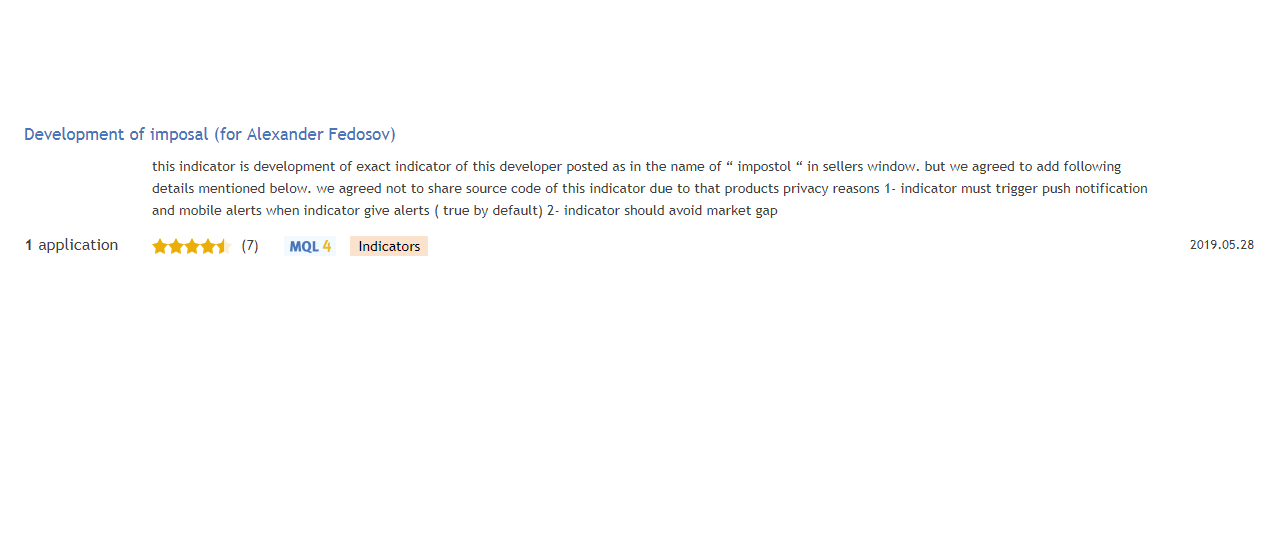Click the second rating star
This screenshot has width=1270, height=540.
[x=176, y=246]
